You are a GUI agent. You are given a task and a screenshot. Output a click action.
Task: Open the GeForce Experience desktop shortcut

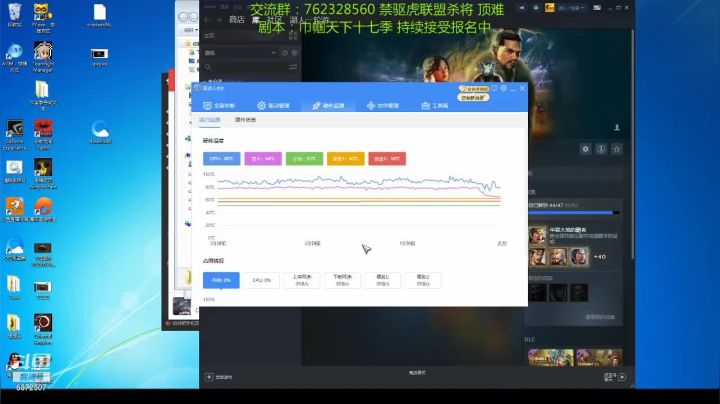15,135
